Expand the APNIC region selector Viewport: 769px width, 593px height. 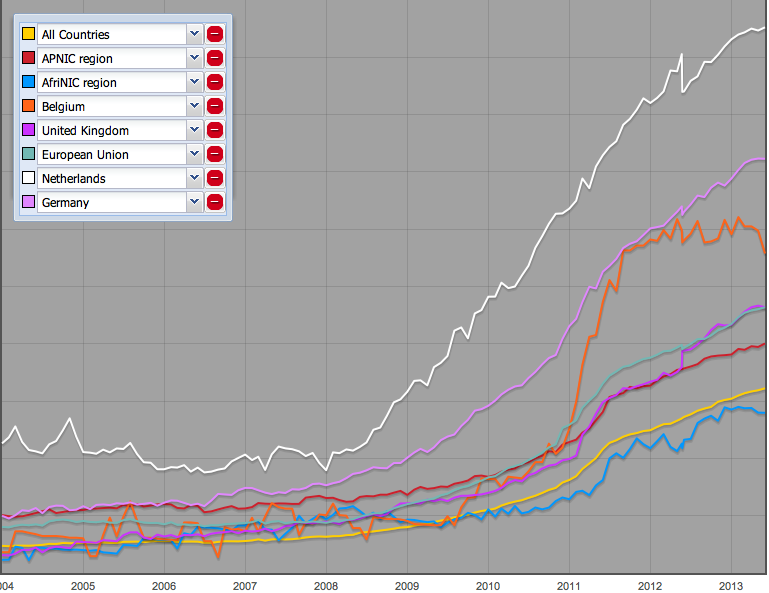click(x=194, y=58)
